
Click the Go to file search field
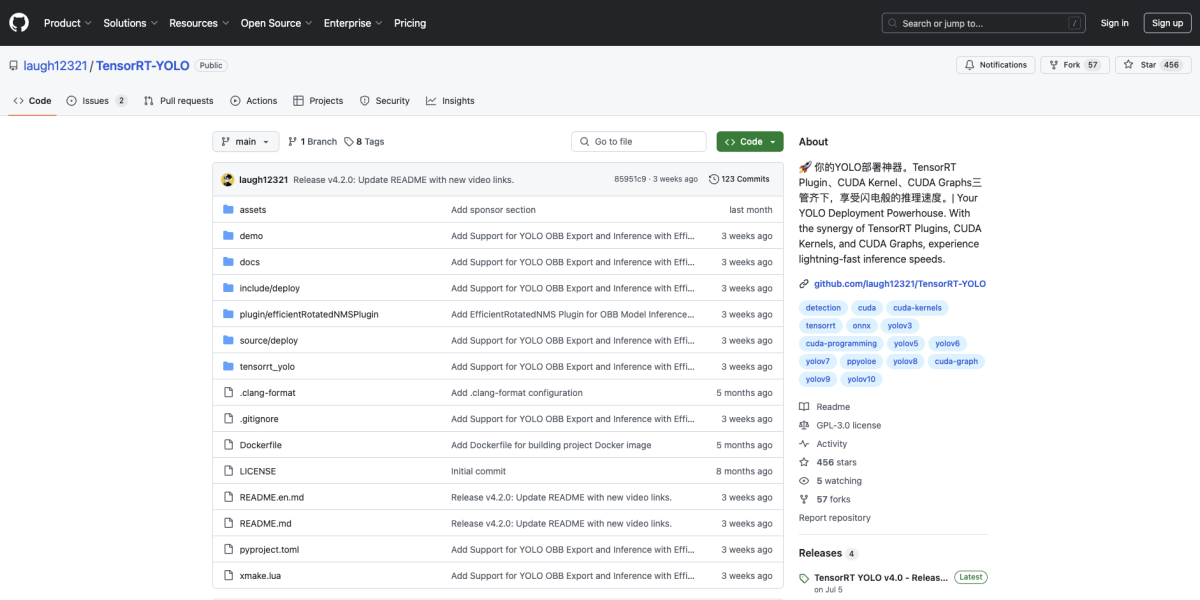[639, 142]
